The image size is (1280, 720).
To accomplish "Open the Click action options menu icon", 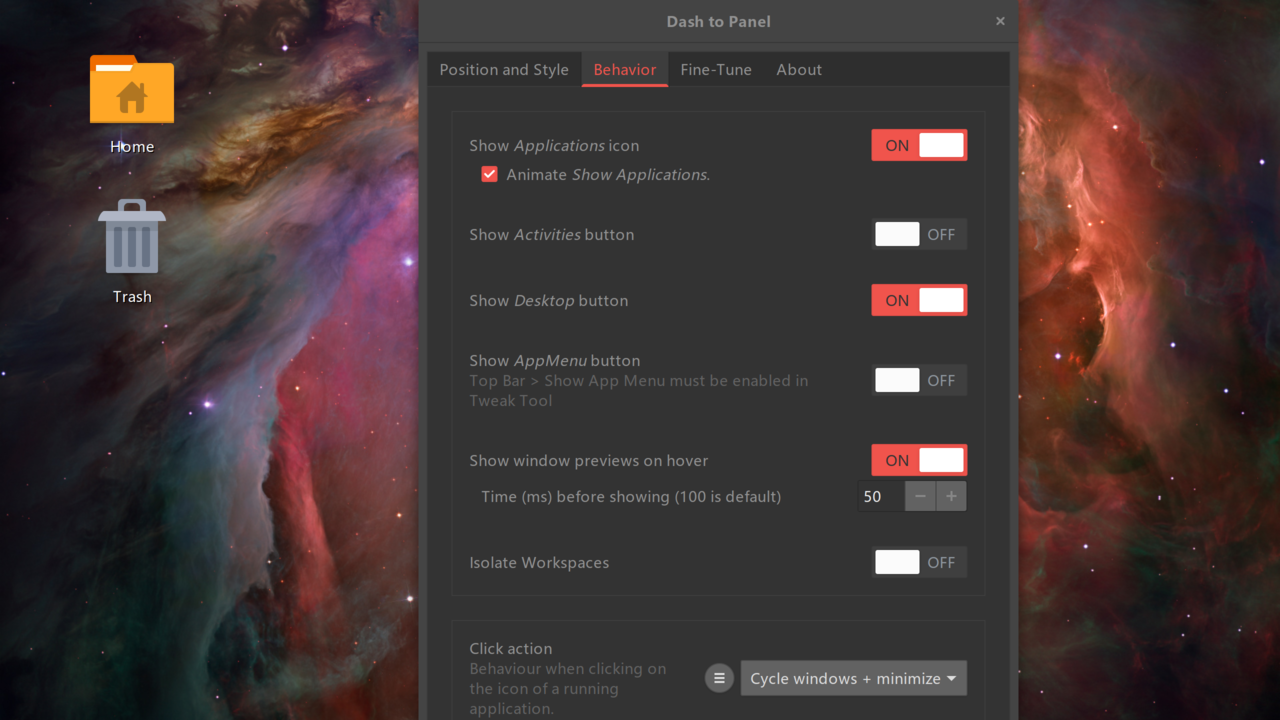I will click(x=719, y=678).
